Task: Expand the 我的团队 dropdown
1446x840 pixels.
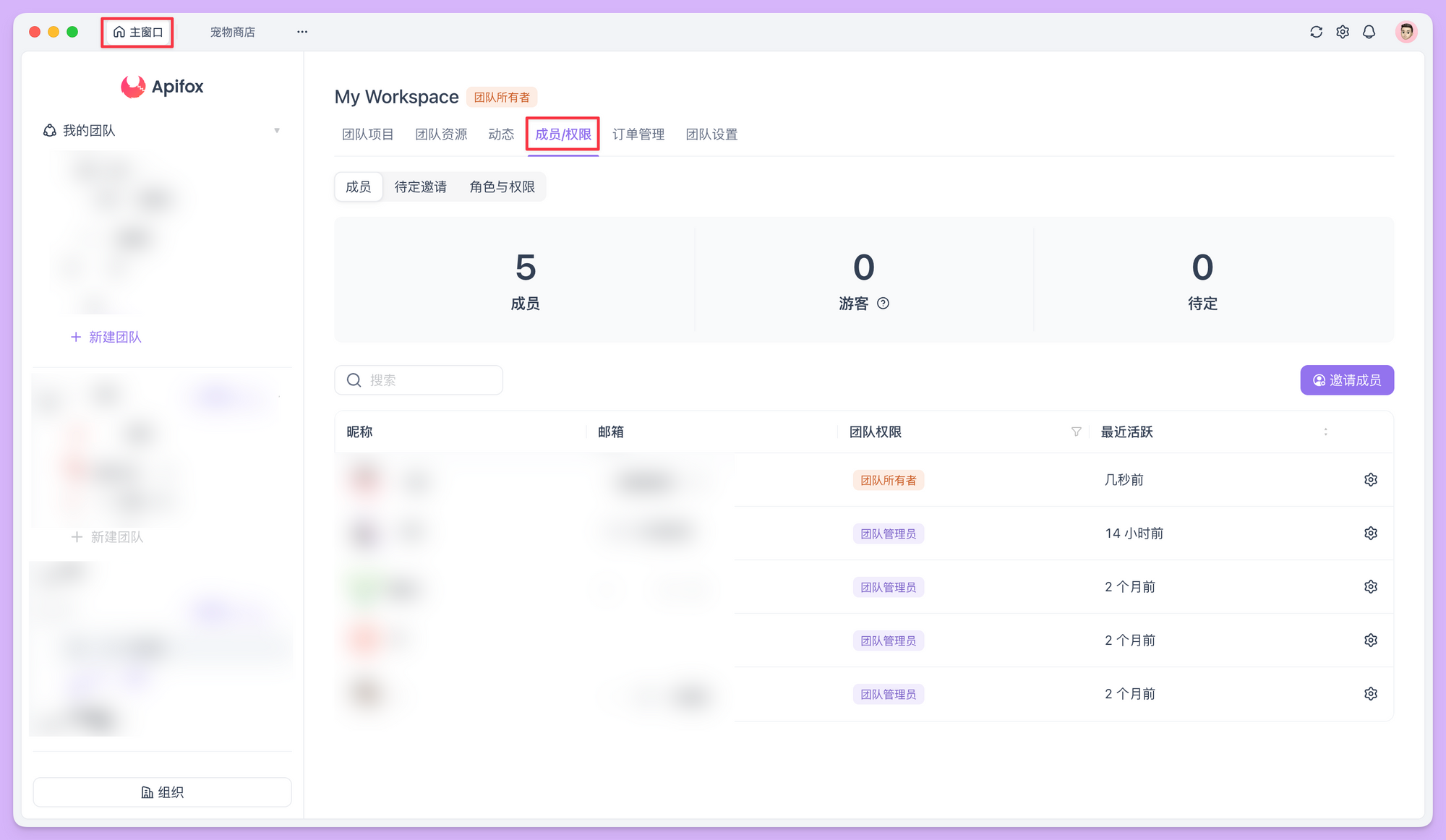Action: 277,130
